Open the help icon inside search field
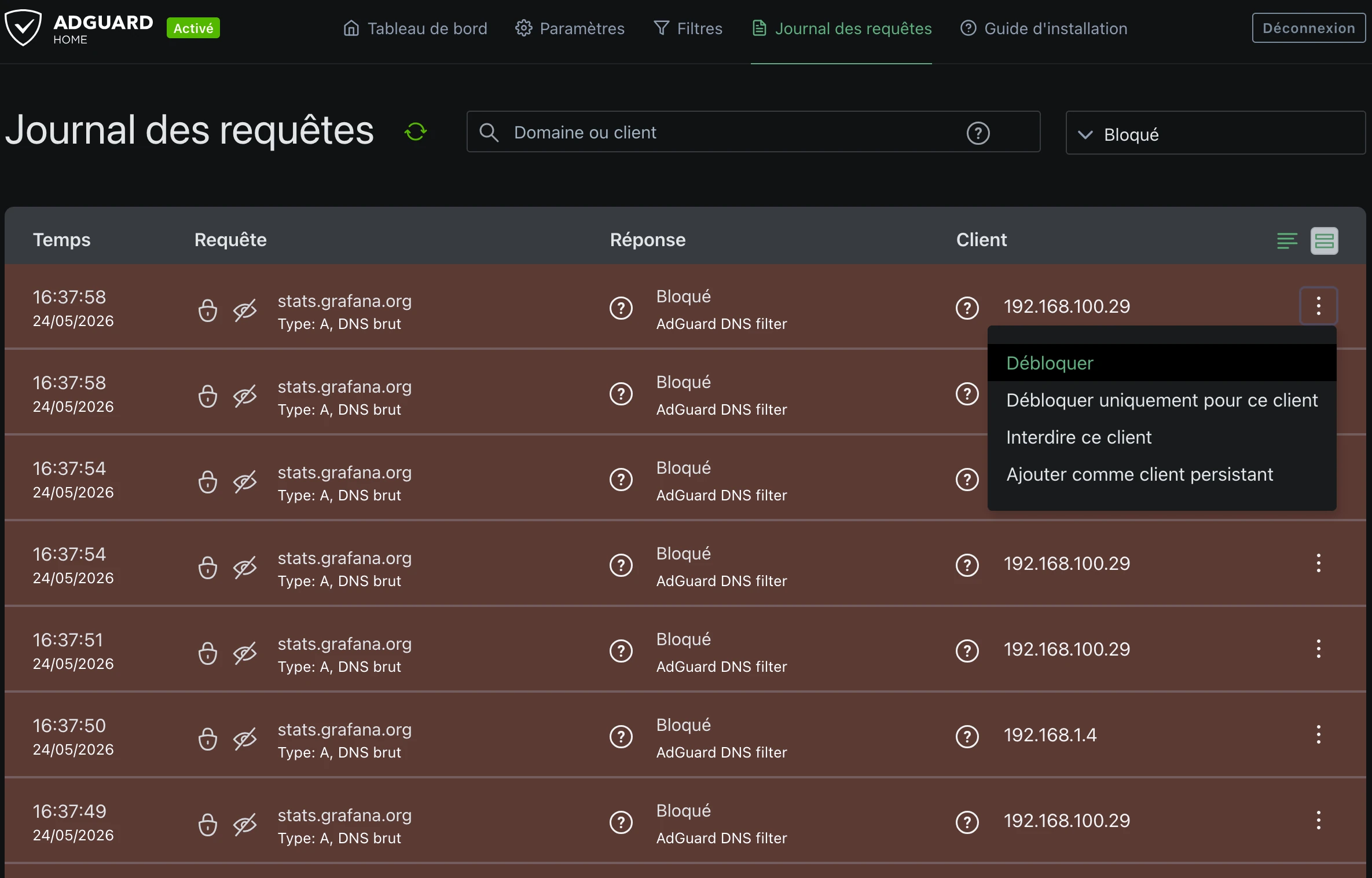The height and width of the screenshot is (878, 1372). pyautogui.click(x=978, y=133)
